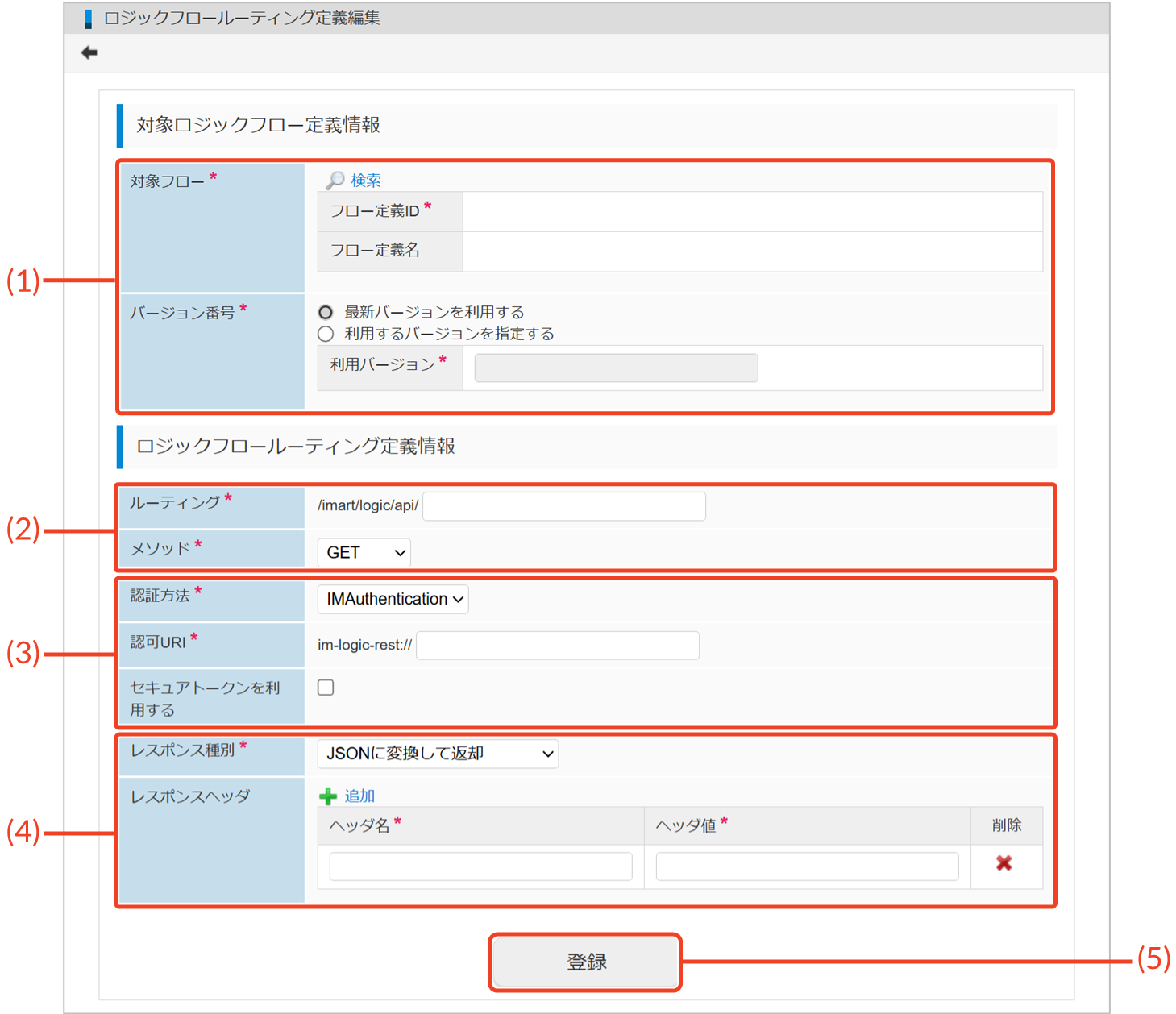Click the magnifying glass search icon

coord(335,180)
